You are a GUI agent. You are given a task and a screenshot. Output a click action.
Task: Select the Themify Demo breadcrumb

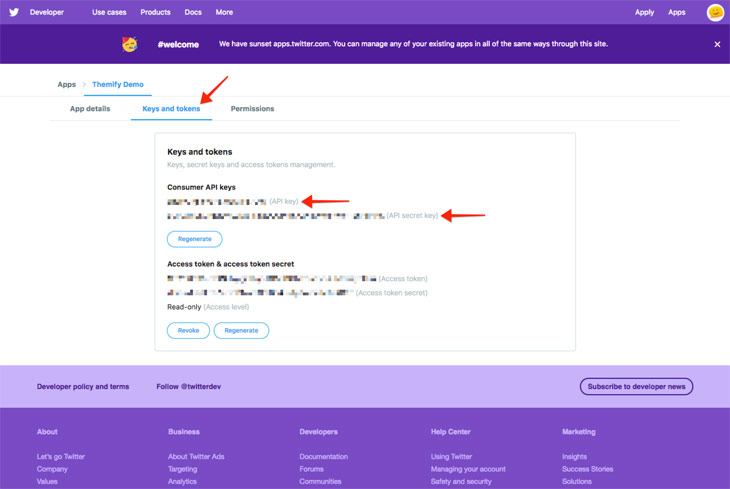tap(118, 84)
